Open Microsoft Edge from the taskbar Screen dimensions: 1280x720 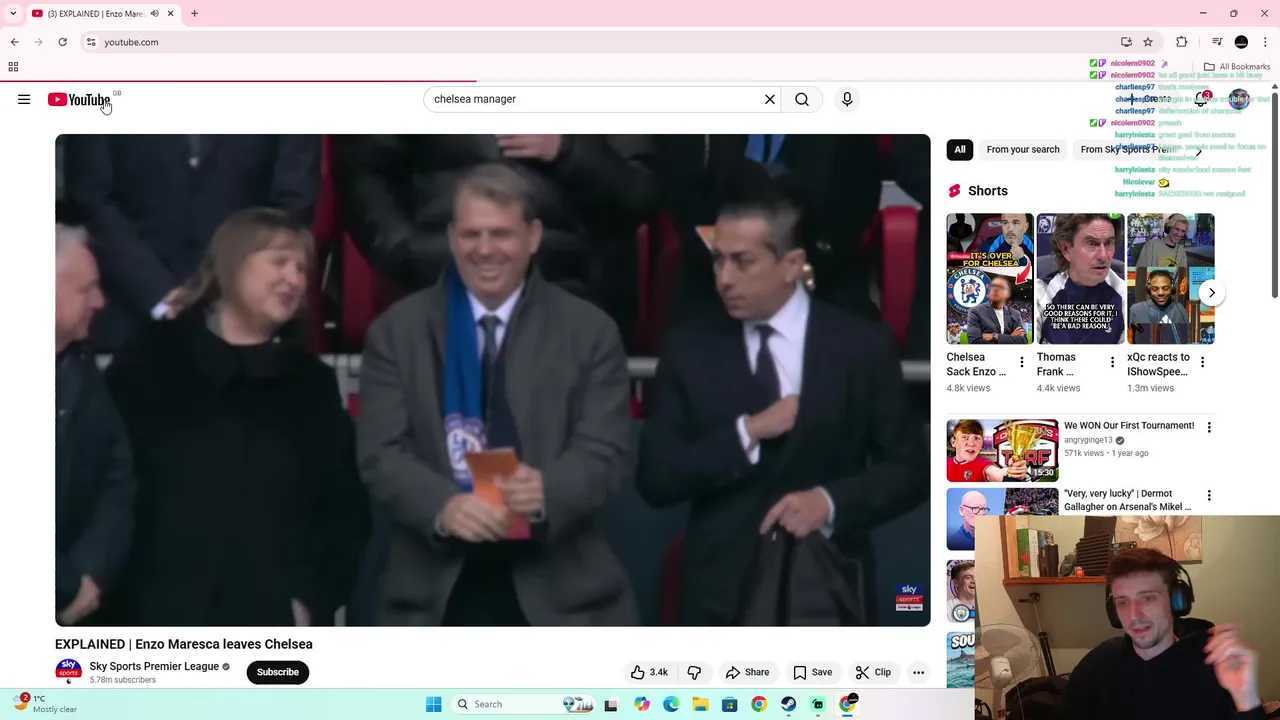point(671,704)
